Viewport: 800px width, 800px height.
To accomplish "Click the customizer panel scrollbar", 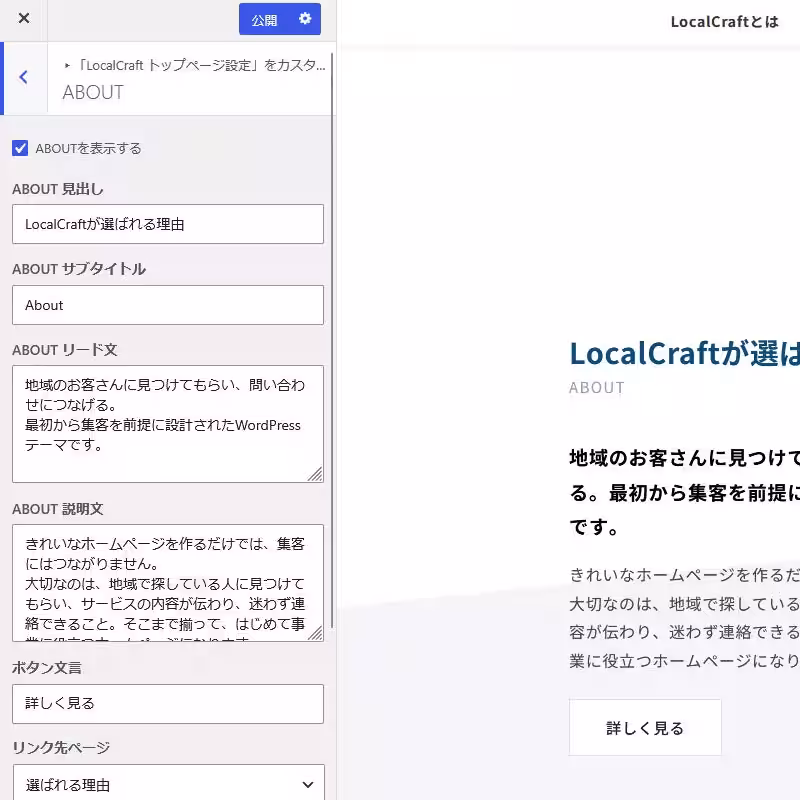I will coord(333,339).
